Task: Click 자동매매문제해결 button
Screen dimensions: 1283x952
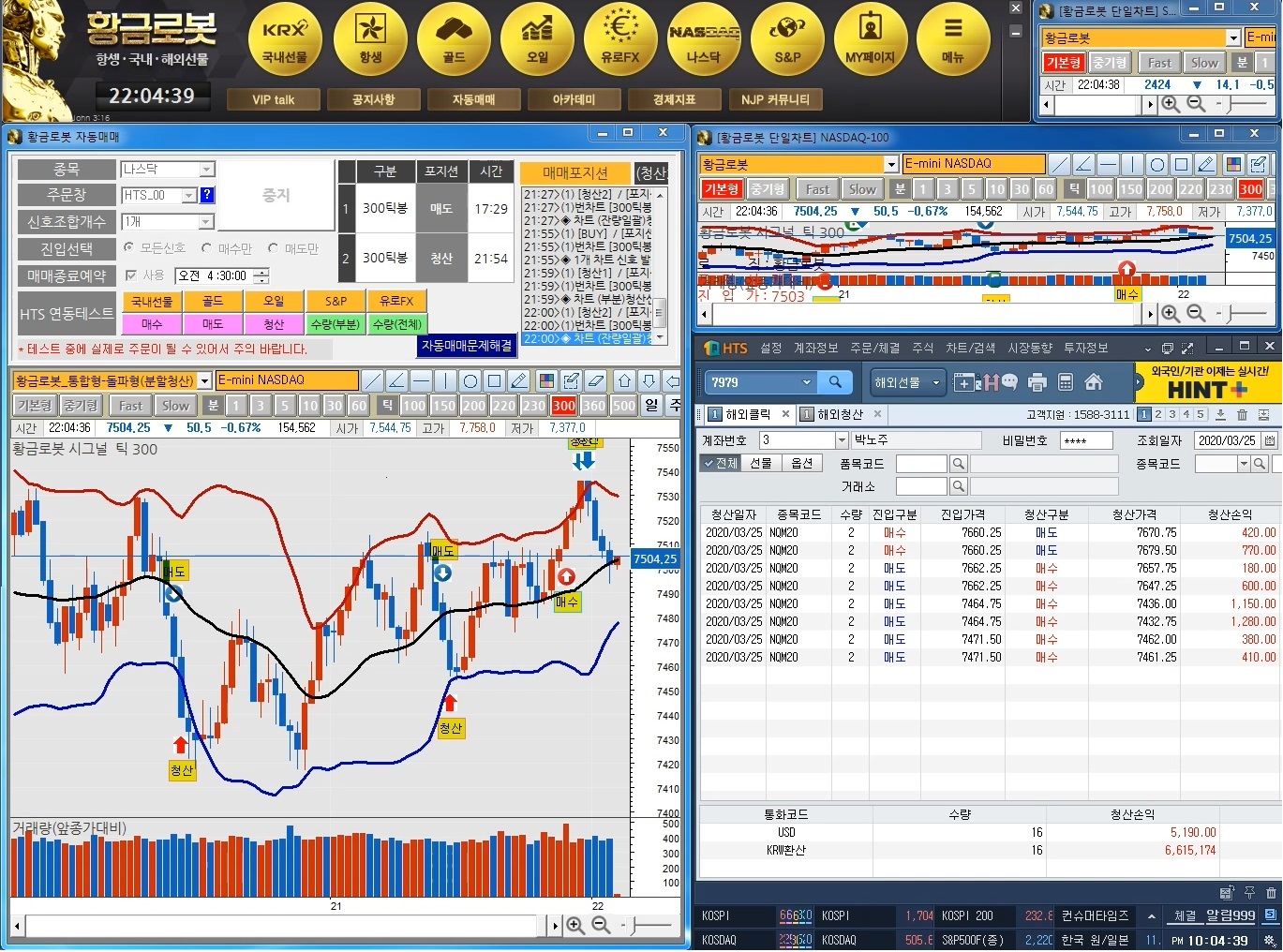Action: (x=467, y=345)
